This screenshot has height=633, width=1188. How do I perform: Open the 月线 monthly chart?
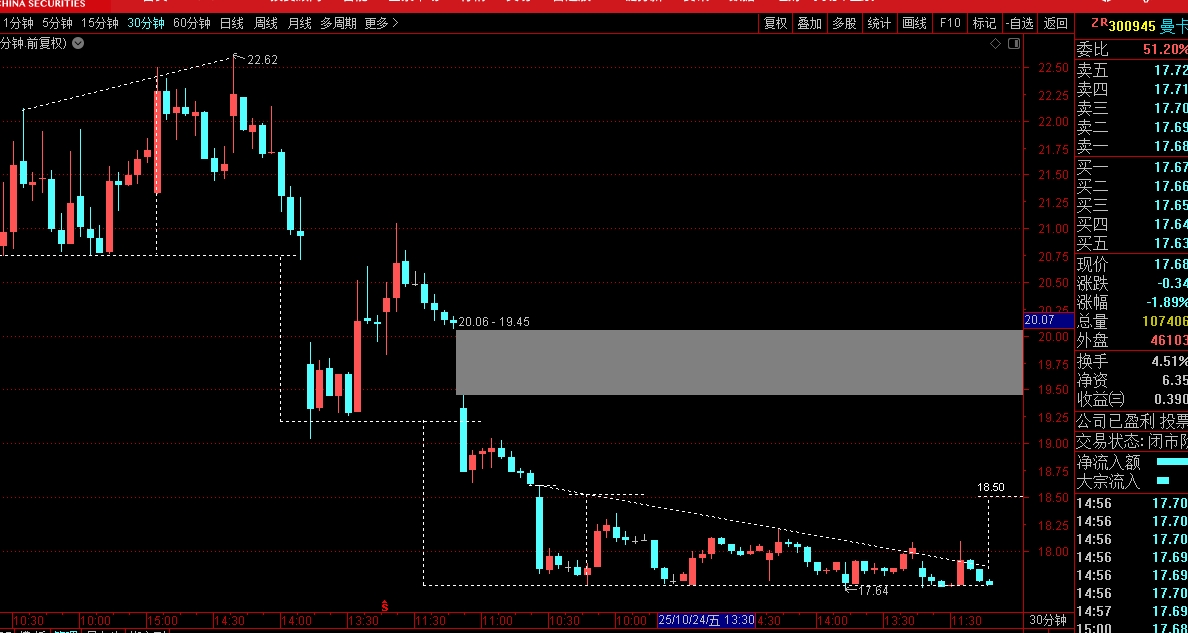coord(300,24)
